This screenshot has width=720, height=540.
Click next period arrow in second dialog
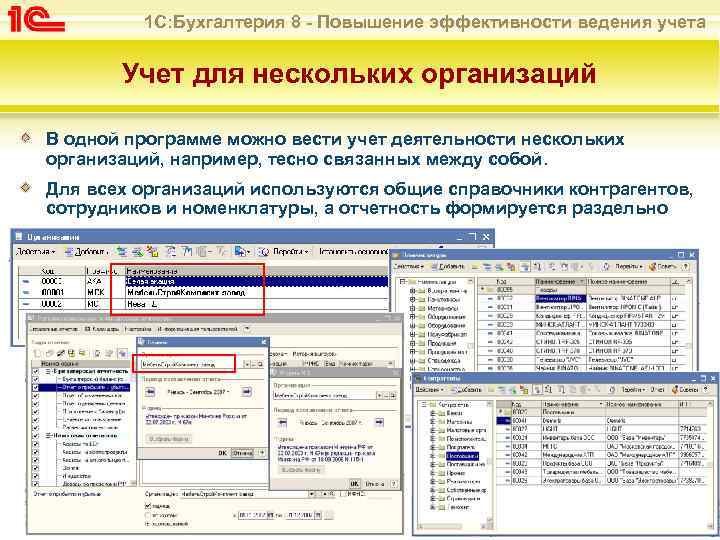click(379, 422)
